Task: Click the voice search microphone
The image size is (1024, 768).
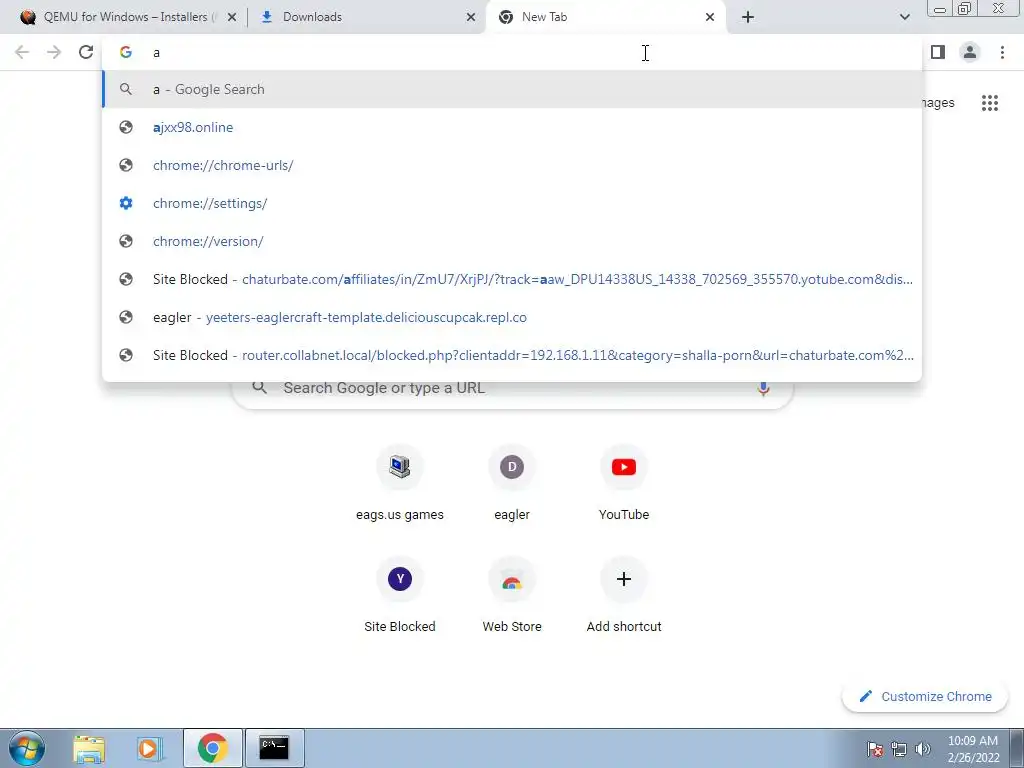Action: coord(763,388)
